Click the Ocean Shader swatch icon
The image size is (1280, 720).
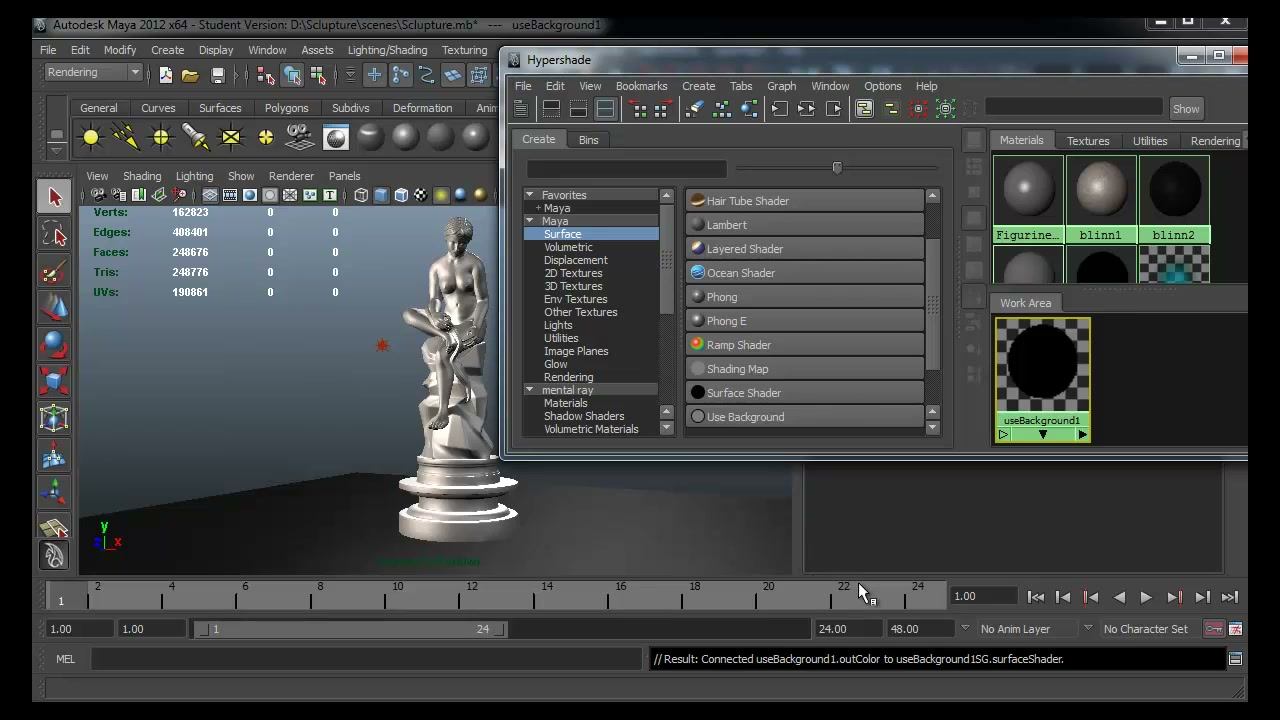(x=698, y=272)
